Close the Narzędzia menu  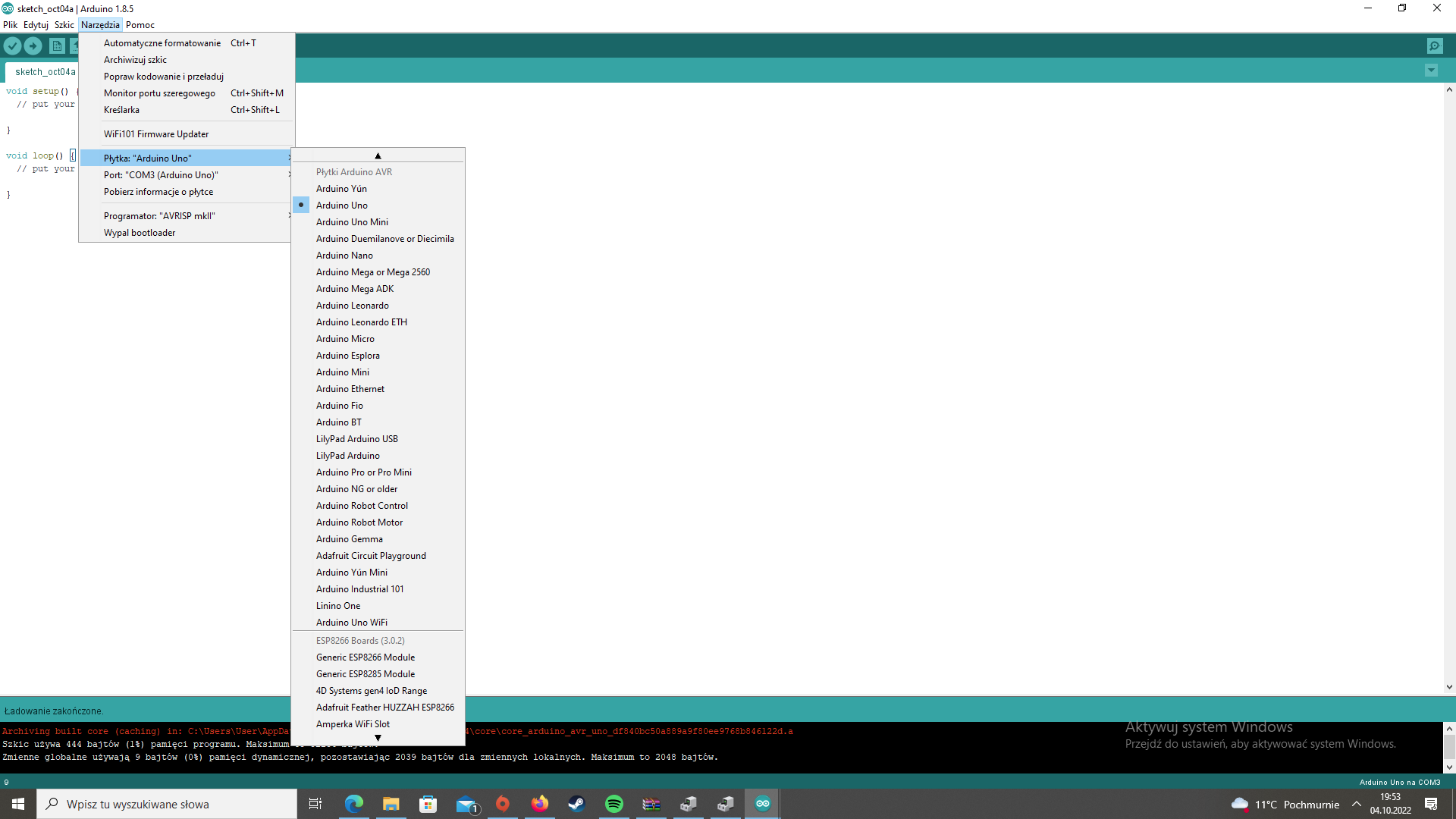pos(100,25)
